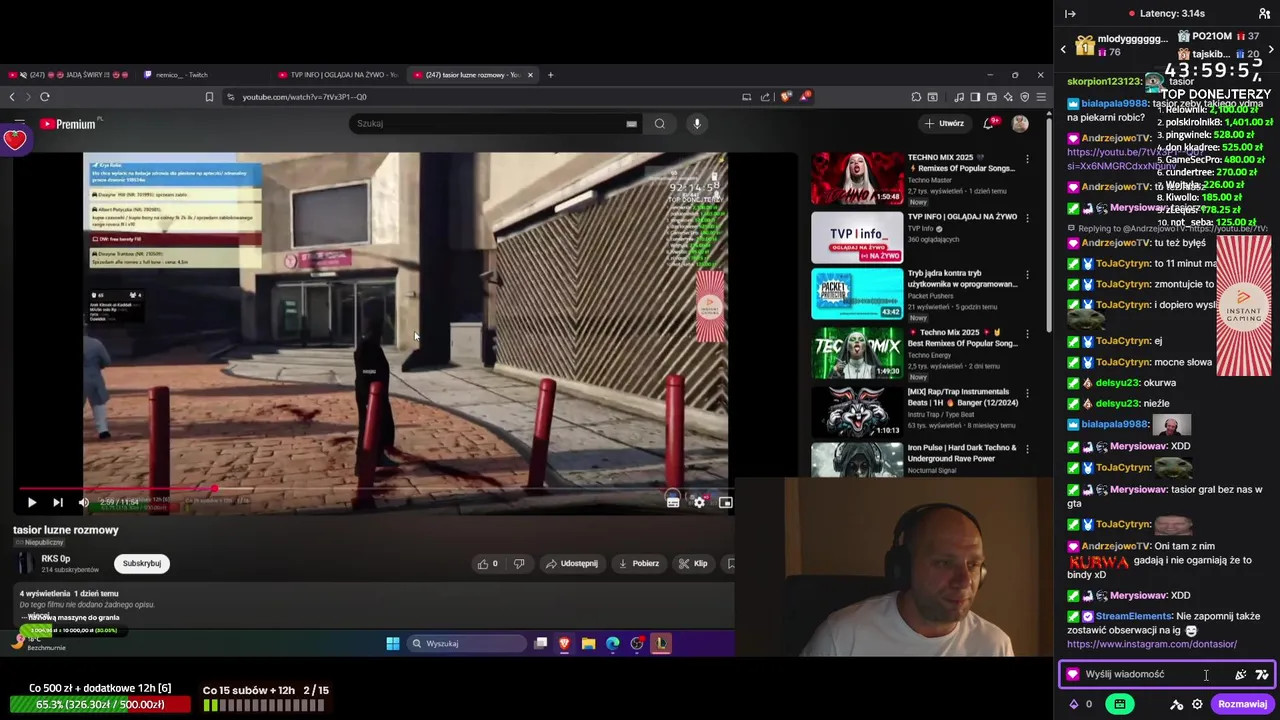This screenshot has width=1280, height=720.
Task: Open YouTube player settings gear
Action: point(699,503)
